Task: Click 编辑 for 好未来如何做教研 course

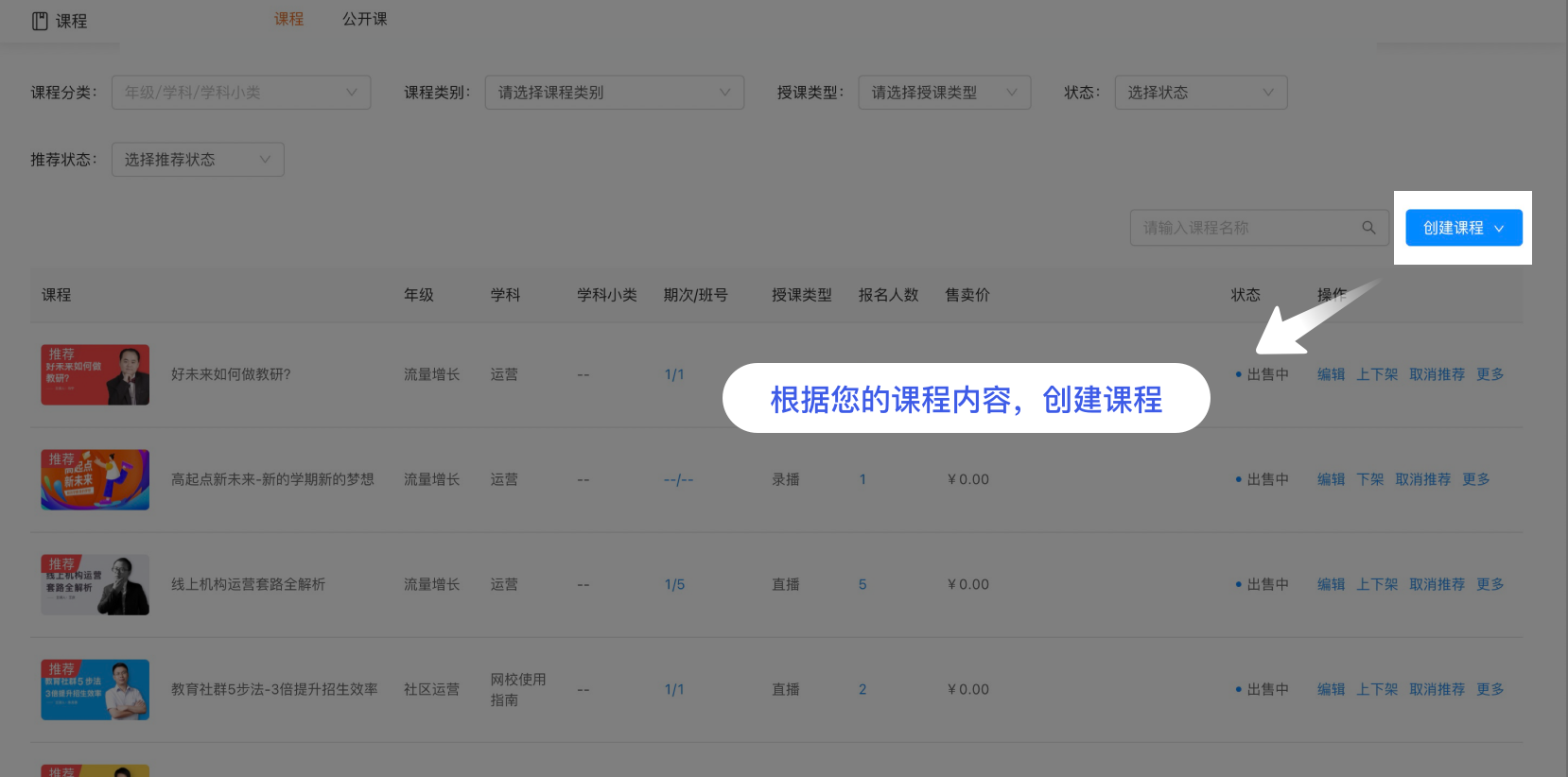Action: pyautogui.click(x=1331, y=374)
